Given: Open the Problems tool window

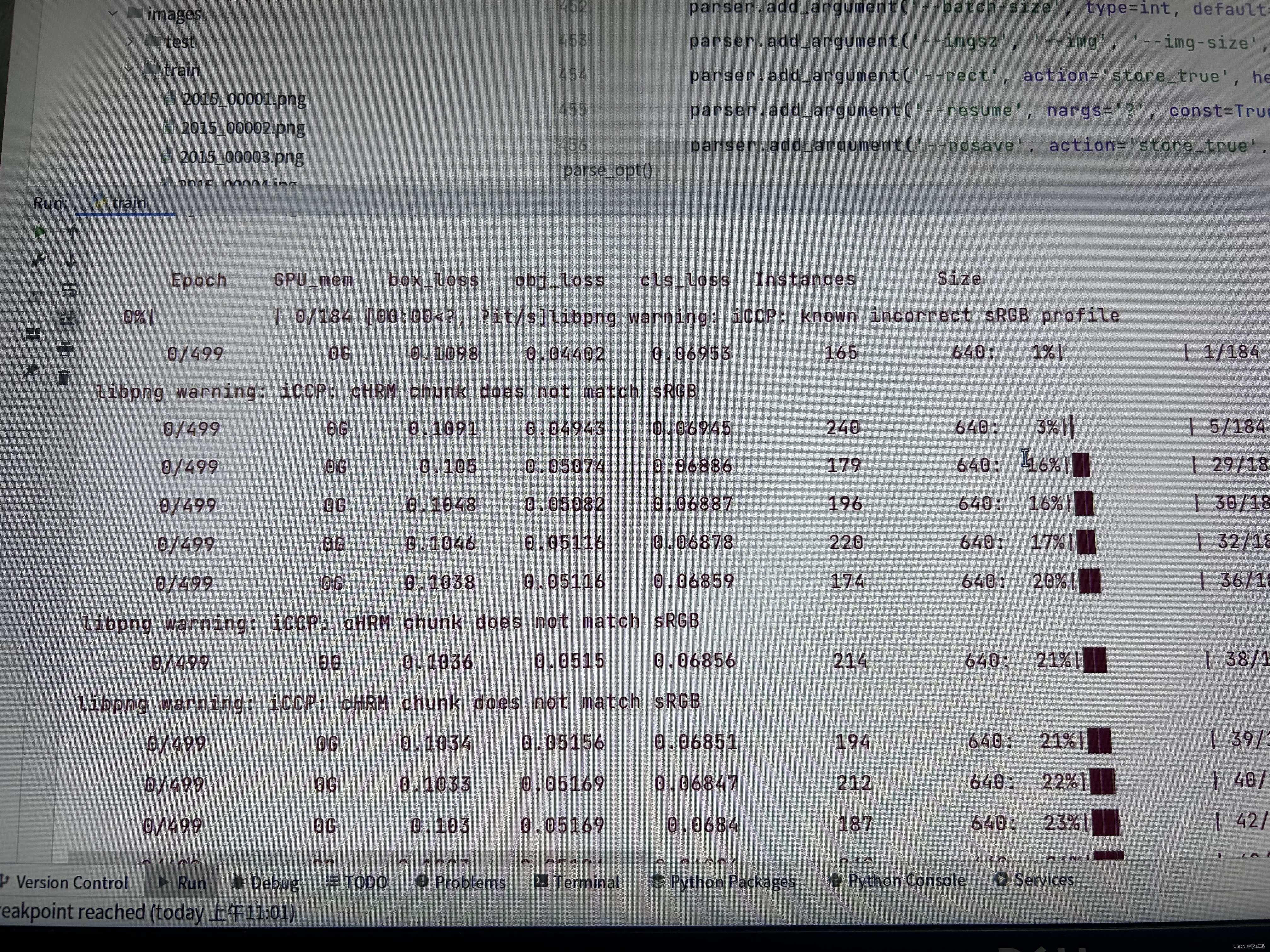Looking at the screenshot, I should tap(461, 881).
